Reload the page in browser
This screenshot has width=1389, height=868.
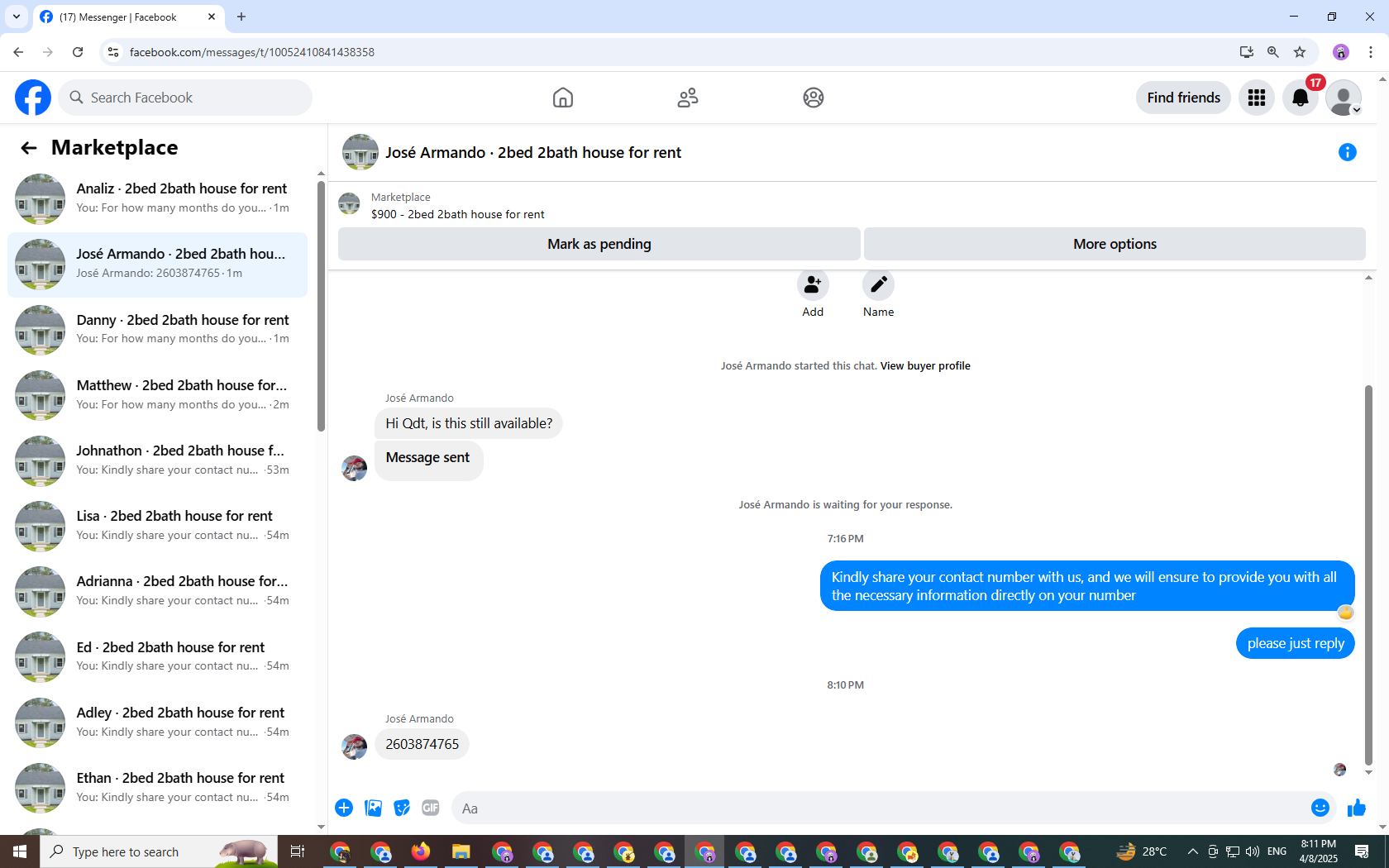(x=78, y=52)
